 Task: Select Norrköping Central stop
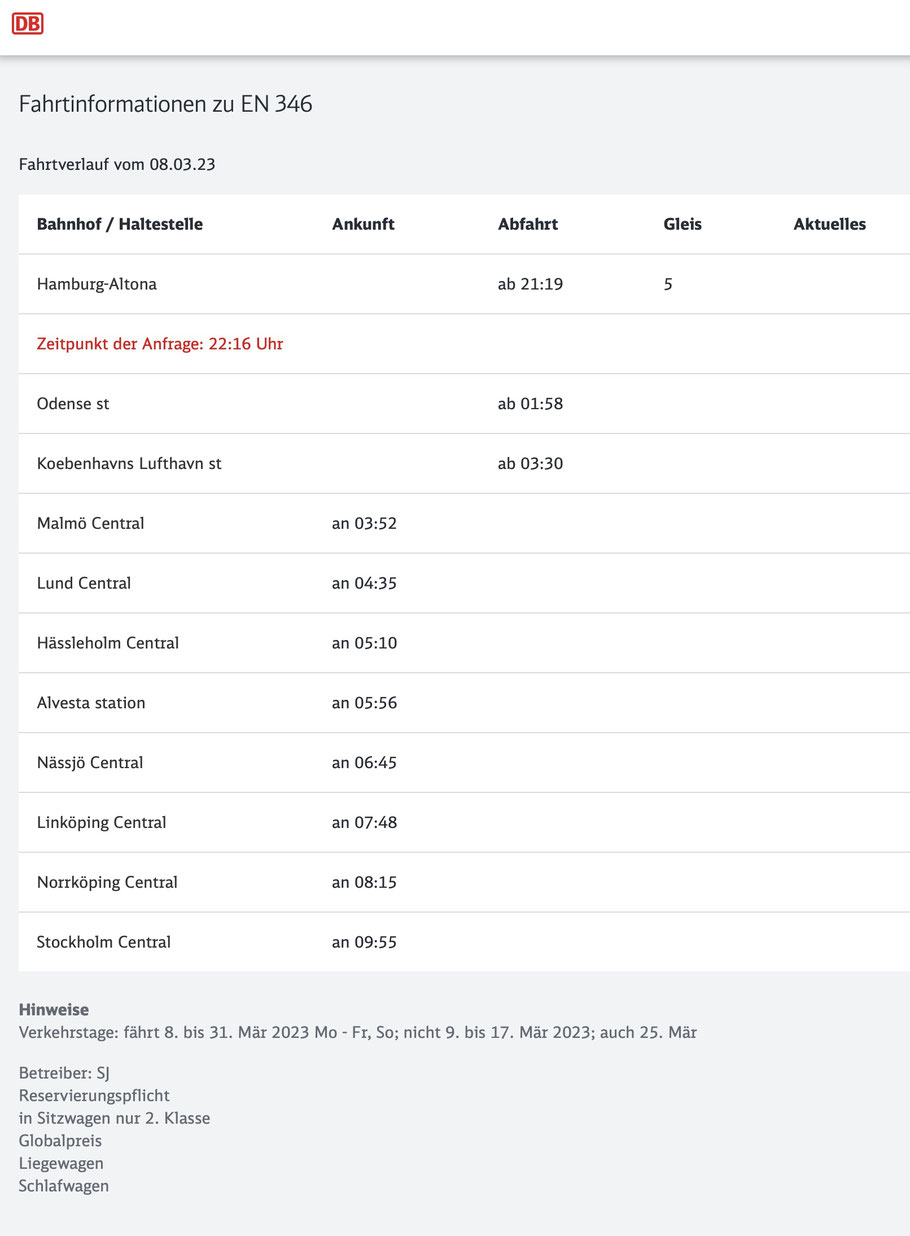coord(107,882)
